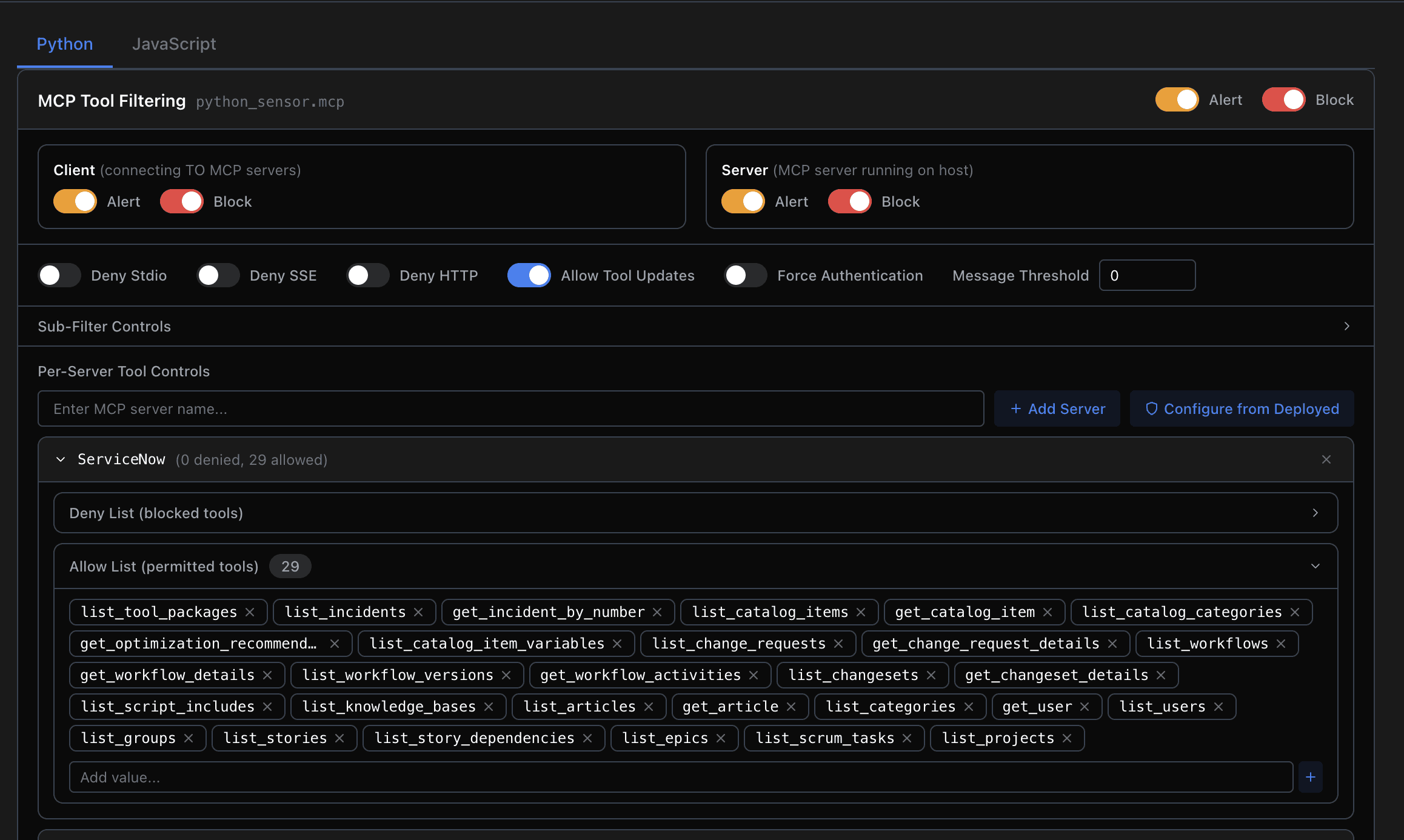
Task: Turn off the Allow Tool Updates toggle
Action: (529, 276)
